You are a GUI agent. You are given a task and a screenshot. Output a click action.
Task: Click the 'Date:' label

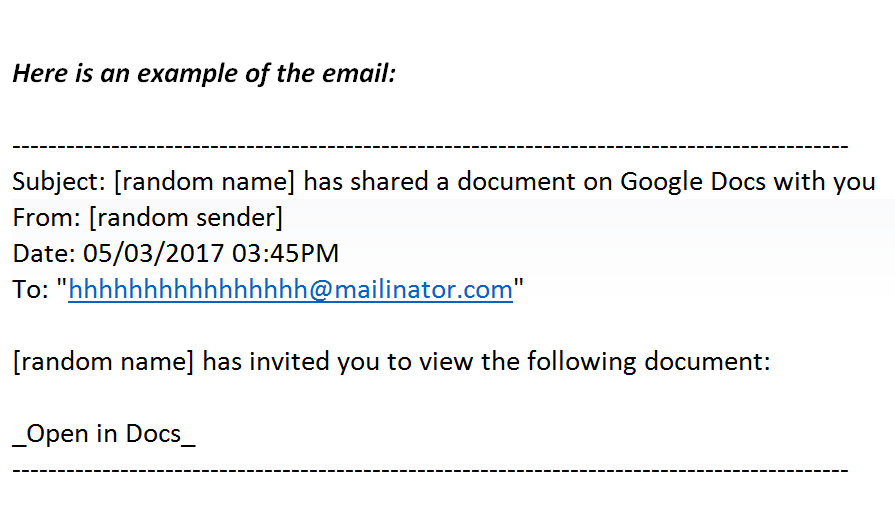[x=44, y=253]
